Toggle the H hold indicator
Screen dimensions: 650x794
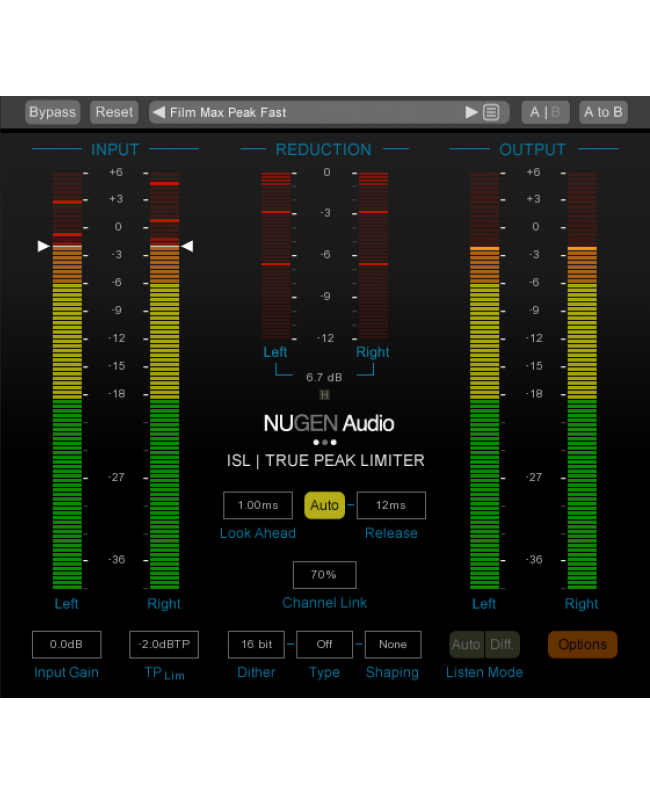click(324, 394)
